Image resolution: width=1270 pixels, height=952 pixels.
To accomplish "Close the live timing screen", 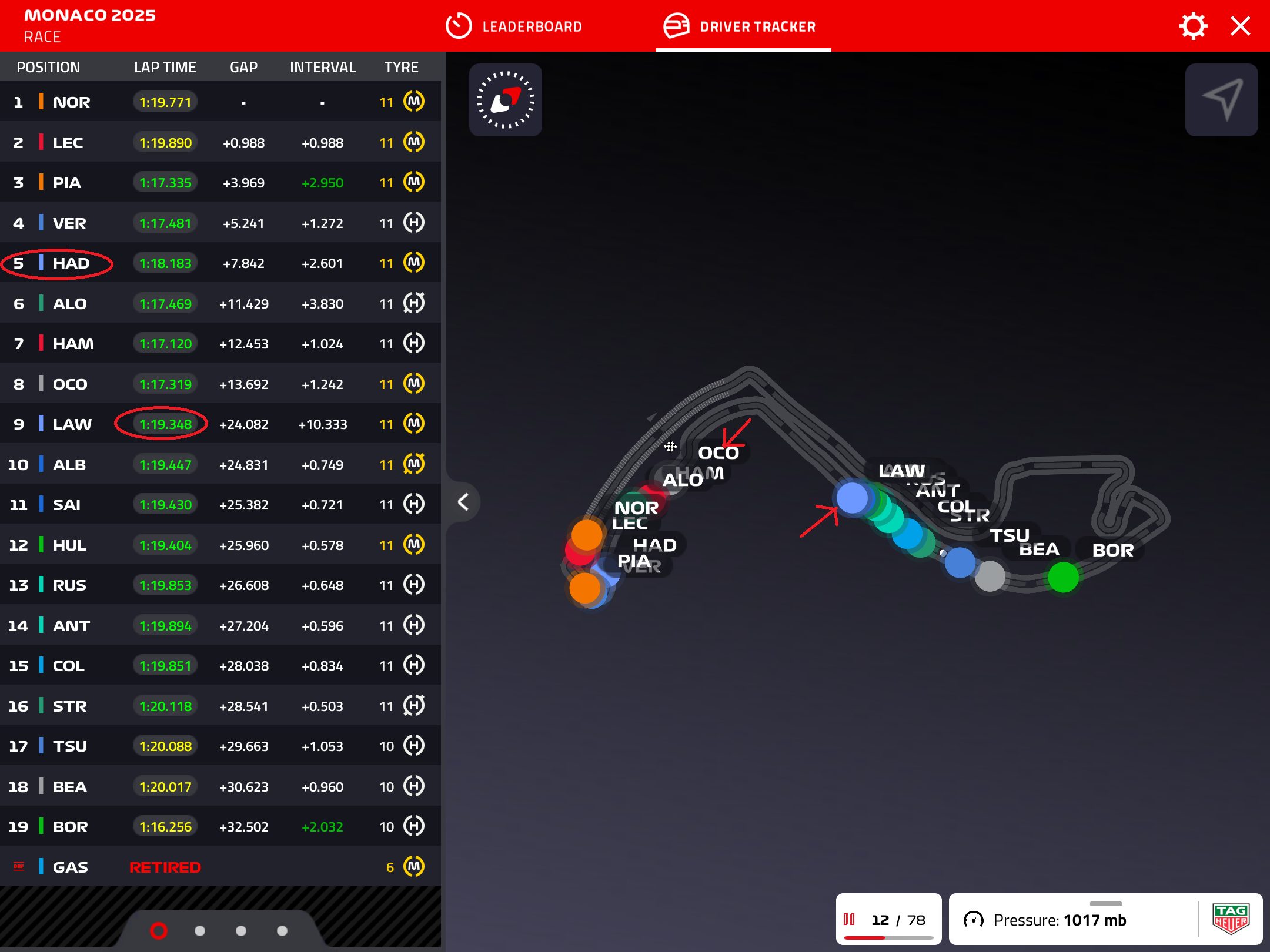I will pos(1241,26).
